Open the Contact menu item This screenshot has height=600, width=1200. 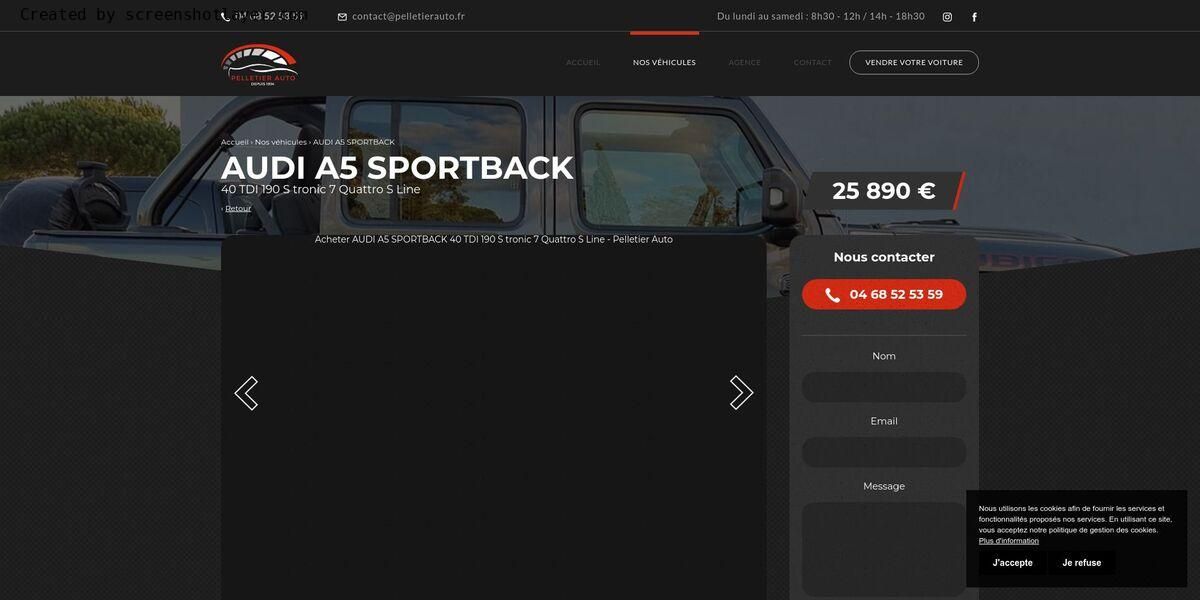[x=813, y=62]
